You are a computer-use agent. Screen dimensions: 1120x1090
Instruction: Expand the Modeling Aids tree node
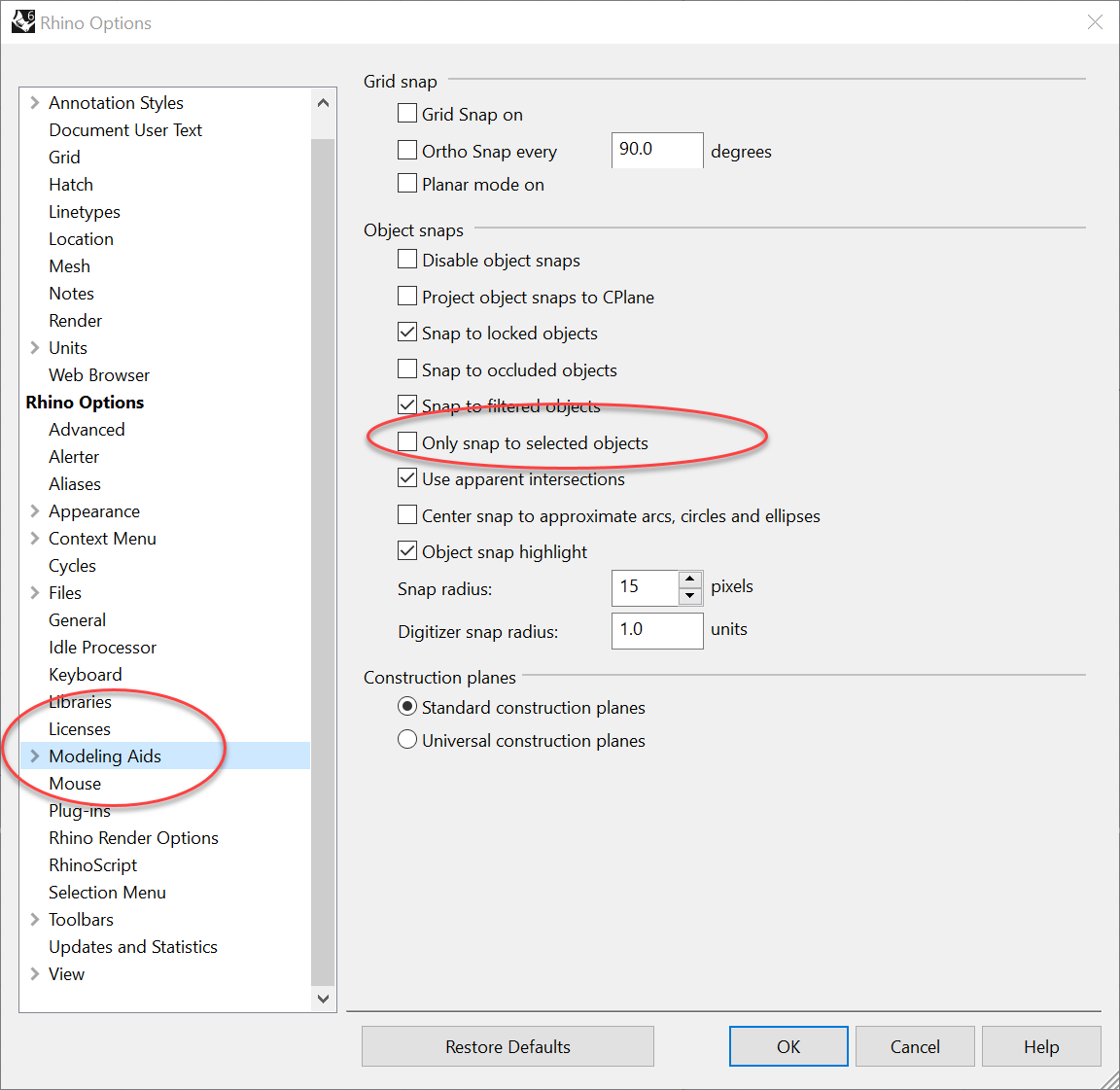point(34,756)
